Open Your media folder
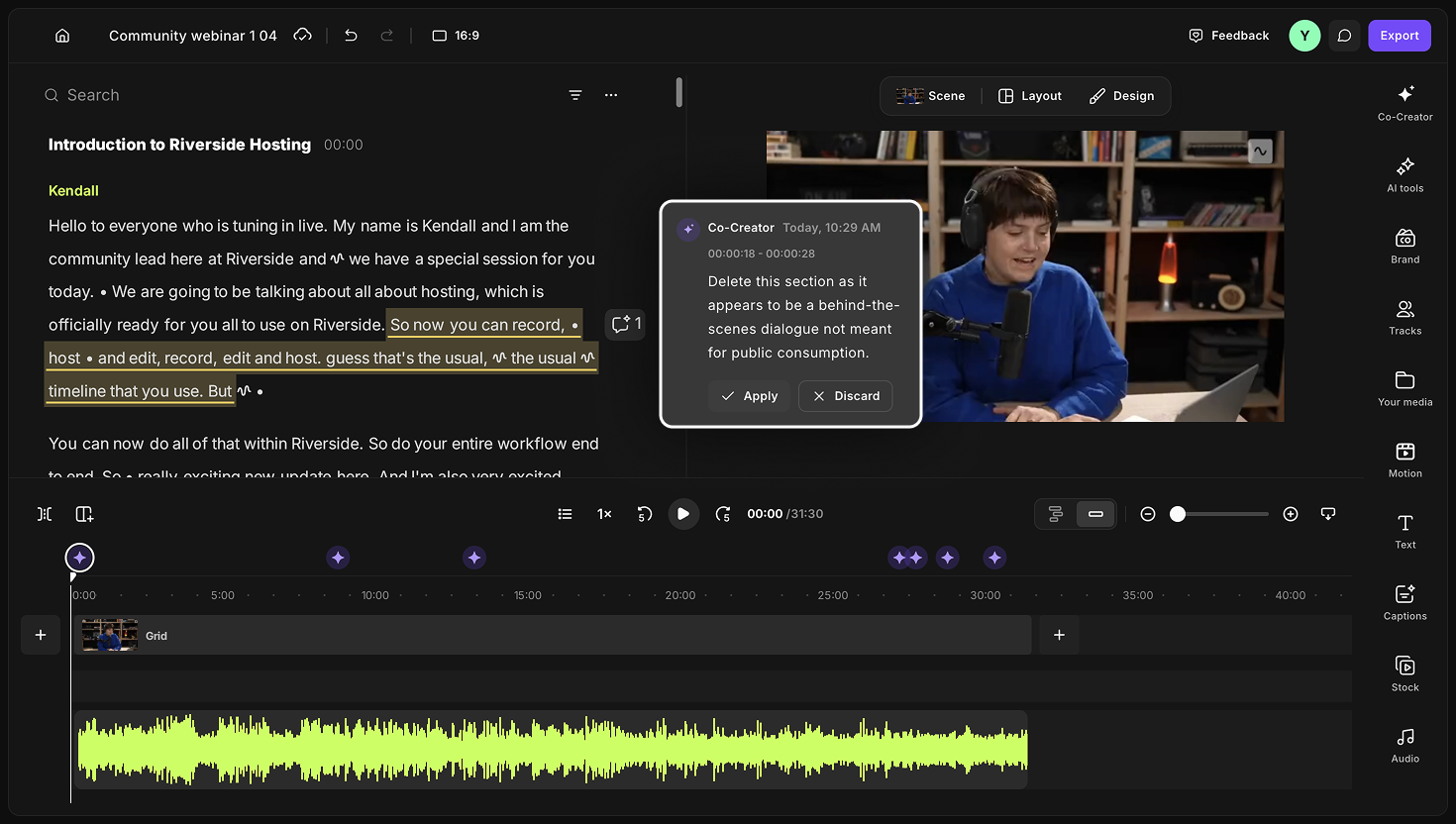Viewport: 1456px width, 824px height. tap(1404, 388)
